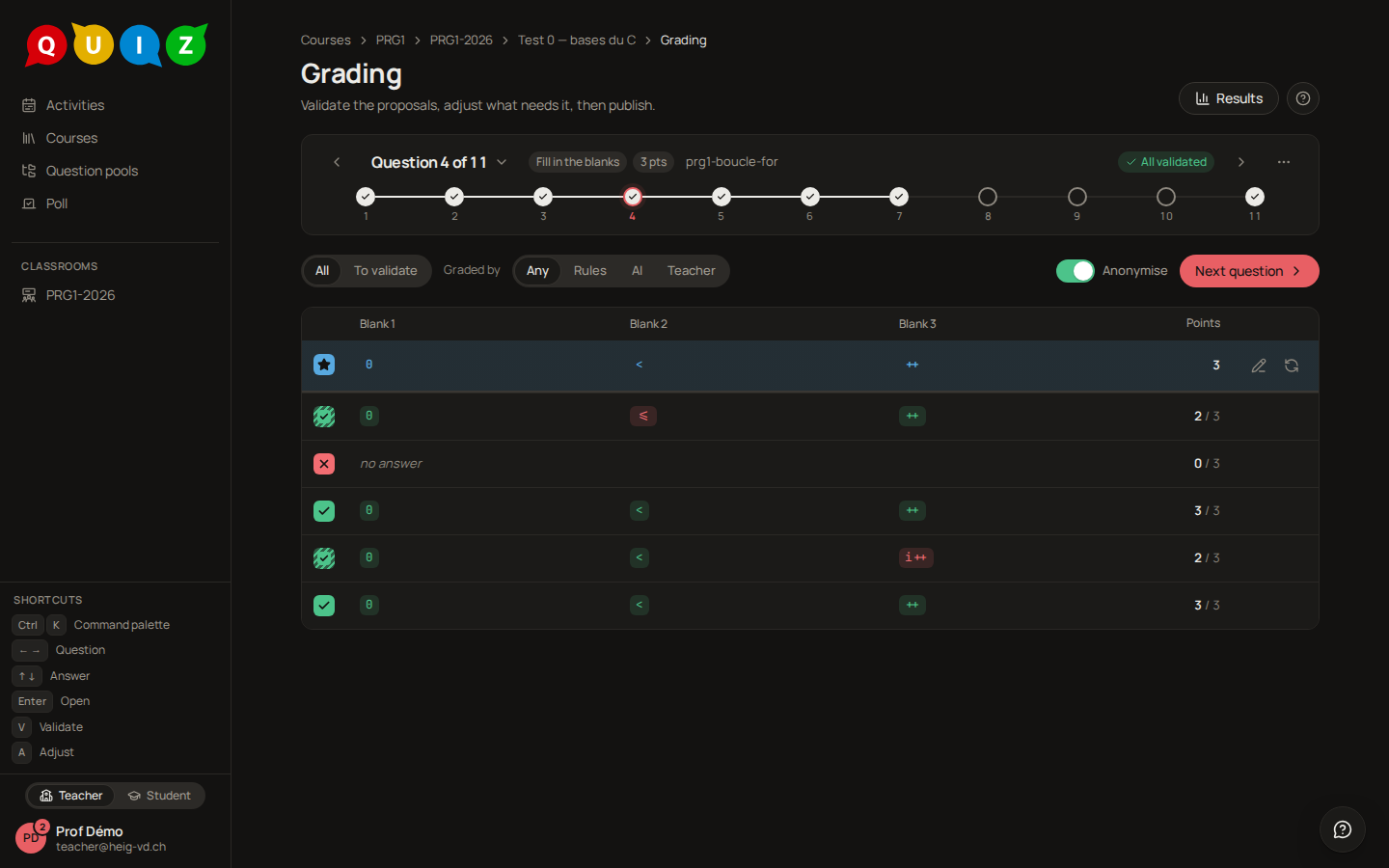This screenshot has width=1389, height=868.
Task: Open the help circle icon beside Results
Action: click(x=1303, y=98)
